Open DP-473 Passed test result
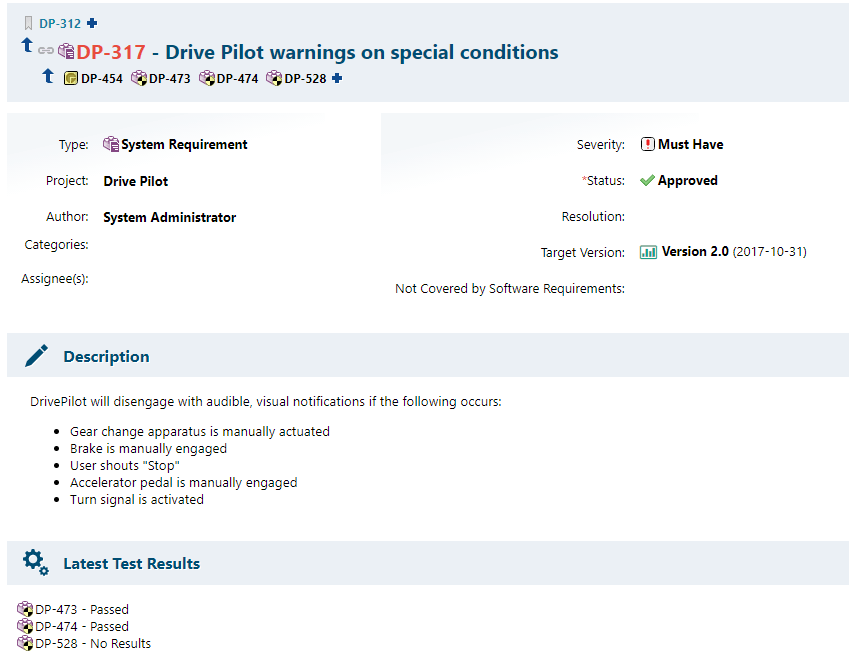 point(81,609)
